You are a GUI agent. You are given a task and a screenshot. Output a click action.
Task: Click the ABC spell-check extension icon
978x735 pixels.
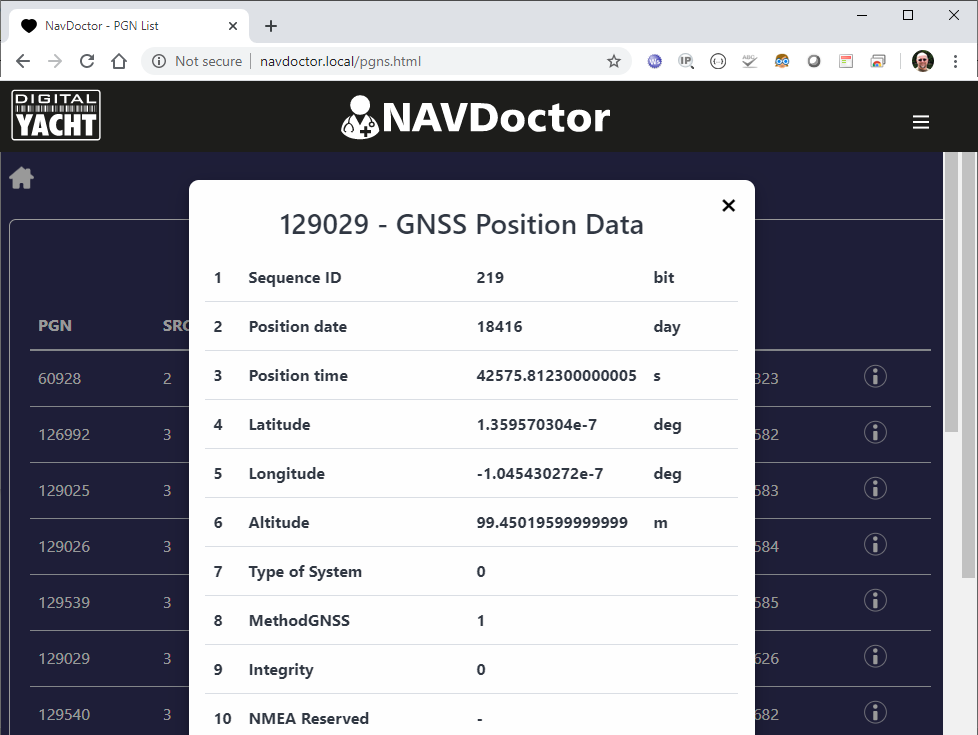750,61
